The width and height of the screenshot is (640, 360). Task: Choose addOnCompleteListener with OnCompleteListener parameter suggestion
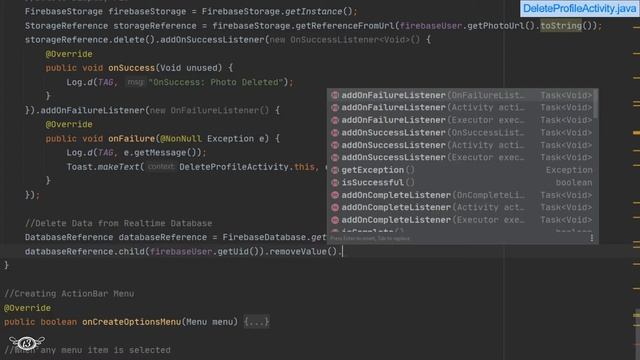point(462,195)
